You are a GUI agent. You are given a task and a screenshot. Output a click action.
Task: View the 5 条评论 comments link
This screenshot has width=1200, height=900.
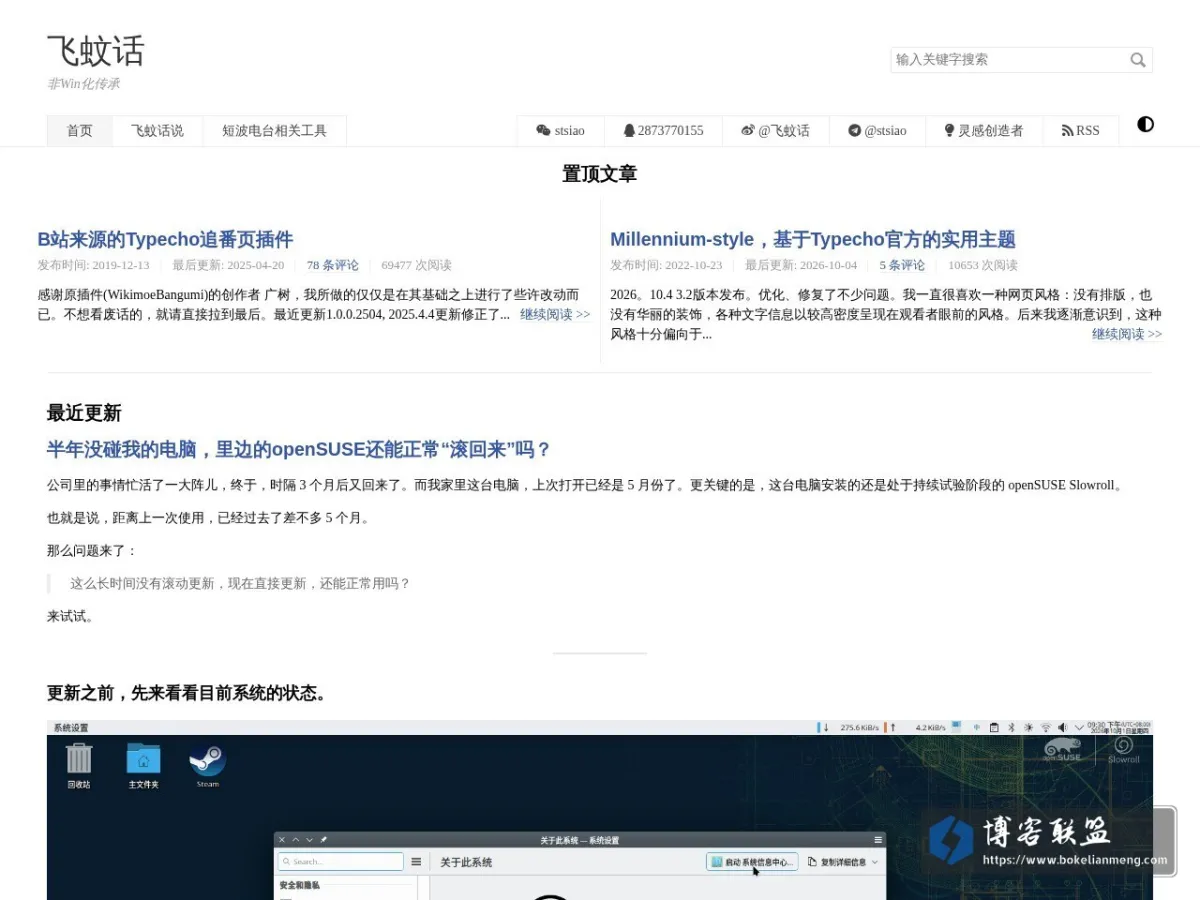(x=902, y=265)
